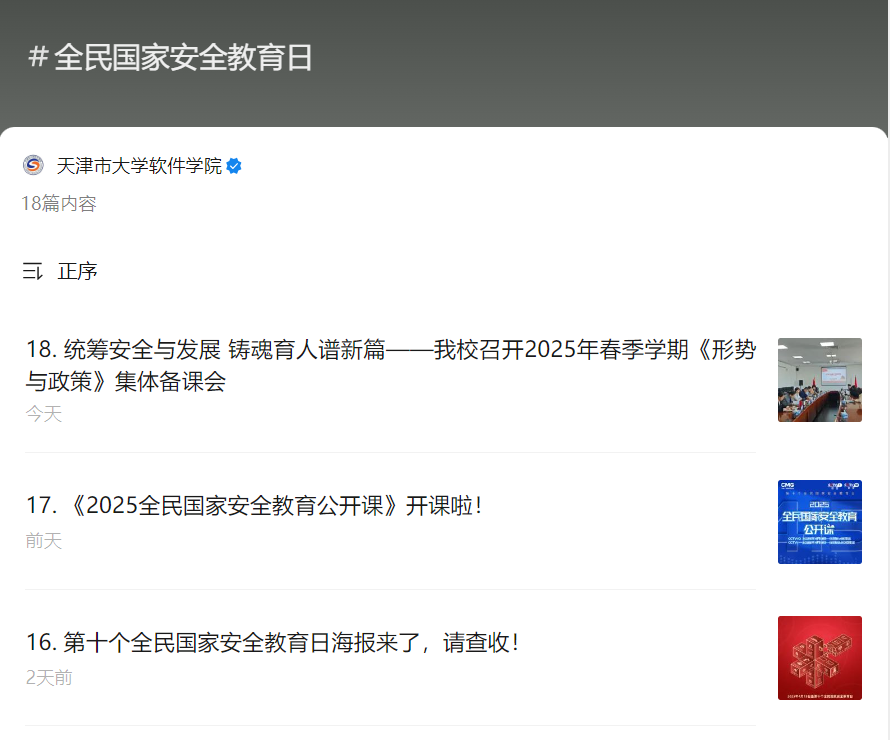Open the meeting room photo thumbnail
Viewport: 890px width, 740px height.
click(x=819, y=380)
